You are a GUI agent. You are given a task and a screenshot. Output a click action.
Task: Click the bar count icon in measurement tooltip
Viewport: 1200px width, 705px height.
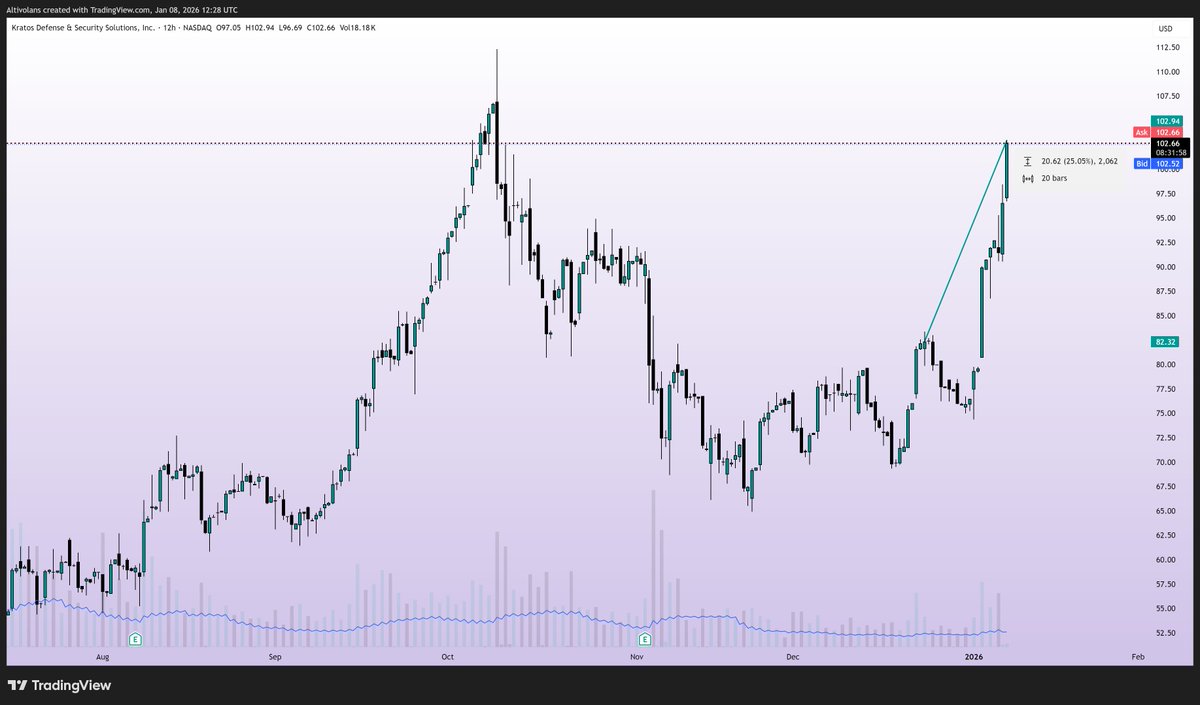coord(1028,177)
